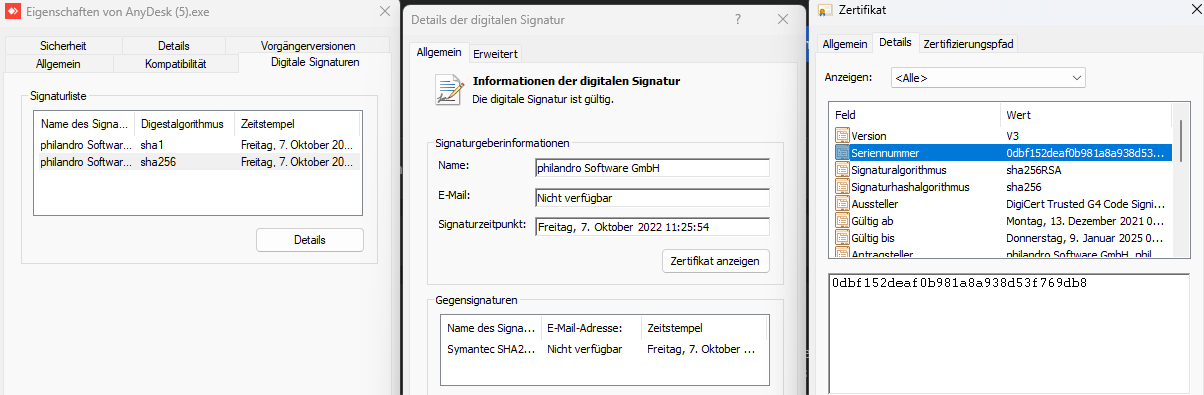
Task: Click the E-Mail field showing Nicht verfügbar
Action: tap(652, 197)
